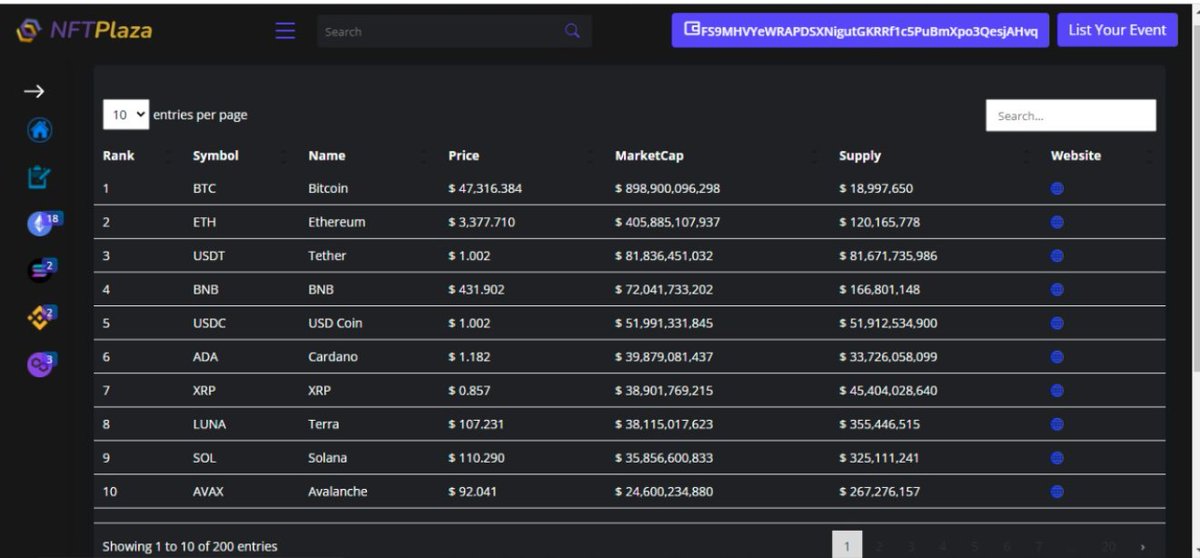The height and width of the screenshot is (558, 1200).
Task: Click the USDT symbol cell
Action: click(x=209, y=256)
